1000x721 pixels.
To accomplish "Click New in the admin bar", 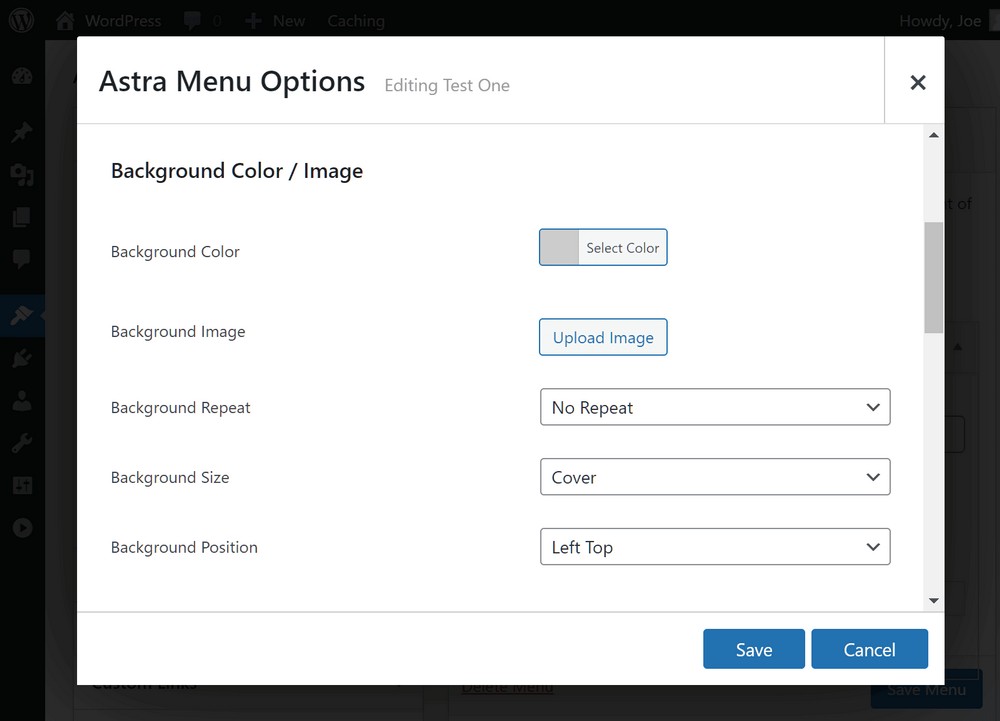I will pyautogui.click(x=276, y=21).
